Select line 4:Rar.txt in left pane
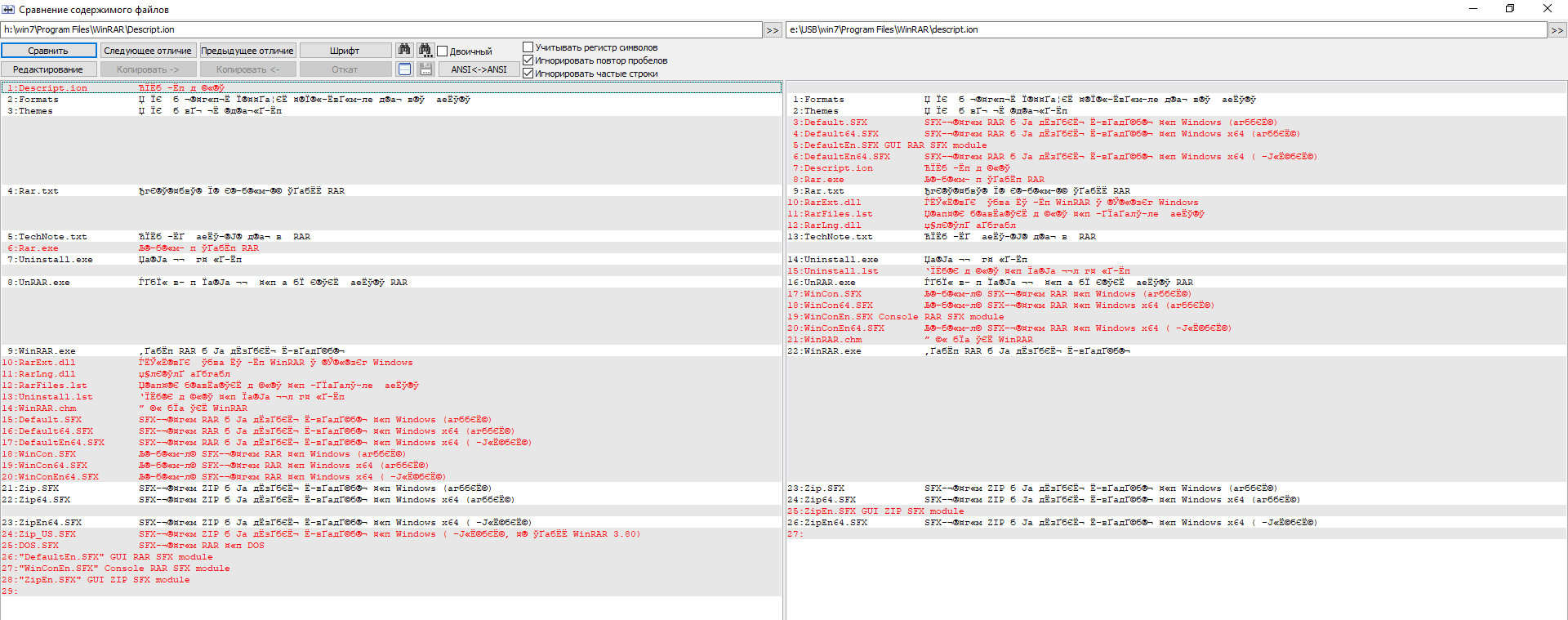The height and width of the screenshot is (620, 1568). click(391, 191)
